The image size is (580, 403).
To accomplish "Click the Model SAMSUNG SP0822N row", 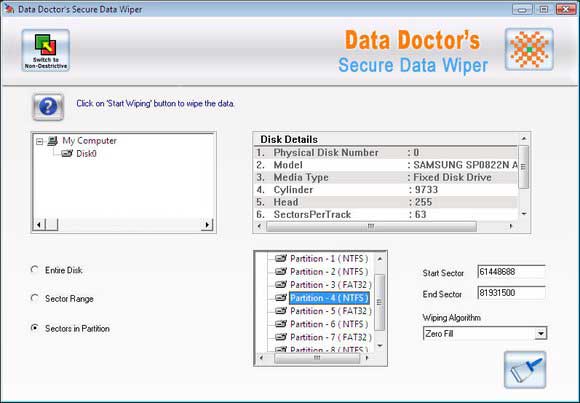I will 386,165.
